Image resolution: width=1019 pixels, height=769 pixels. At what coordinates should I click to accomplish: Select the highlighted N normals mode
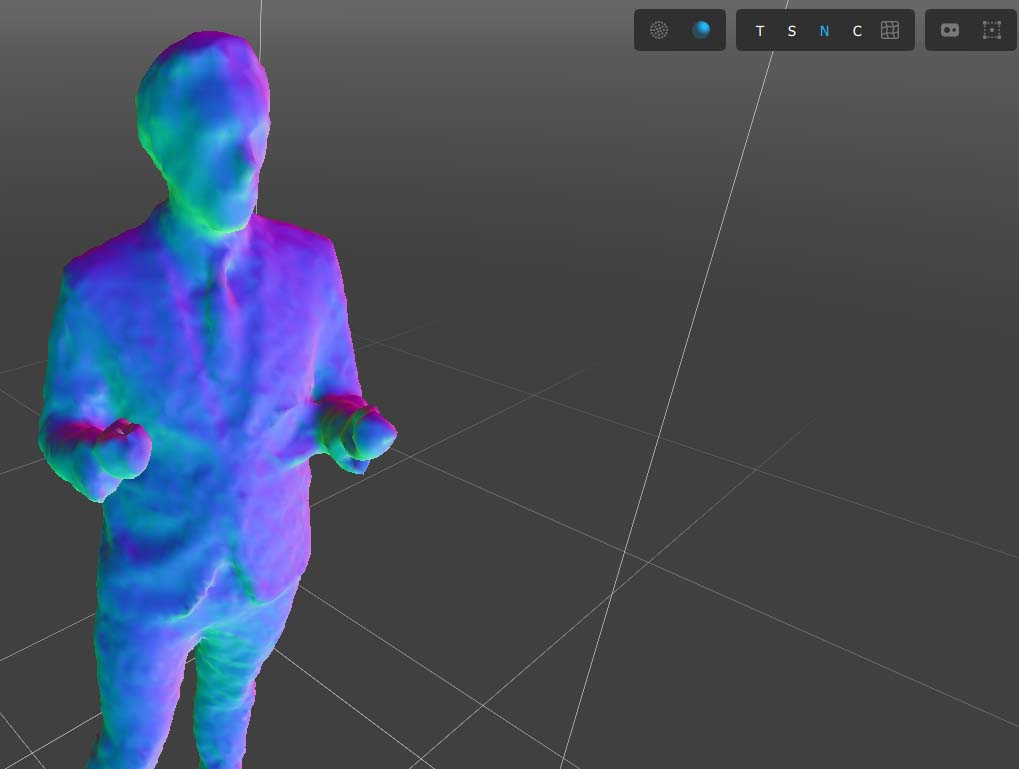click(x=824, y=31)
